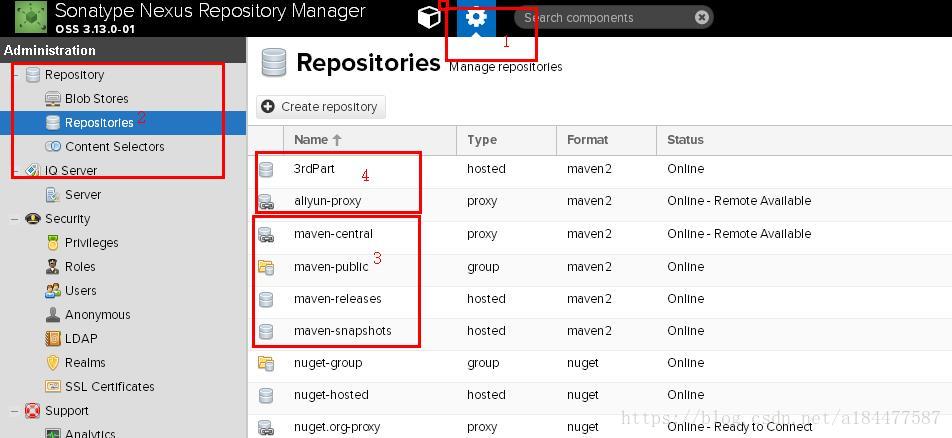Screen dimensions: 952x438
Task: Open Anonymous settings in sidebar
Action: pyautogui.click(x=98, y=315)
